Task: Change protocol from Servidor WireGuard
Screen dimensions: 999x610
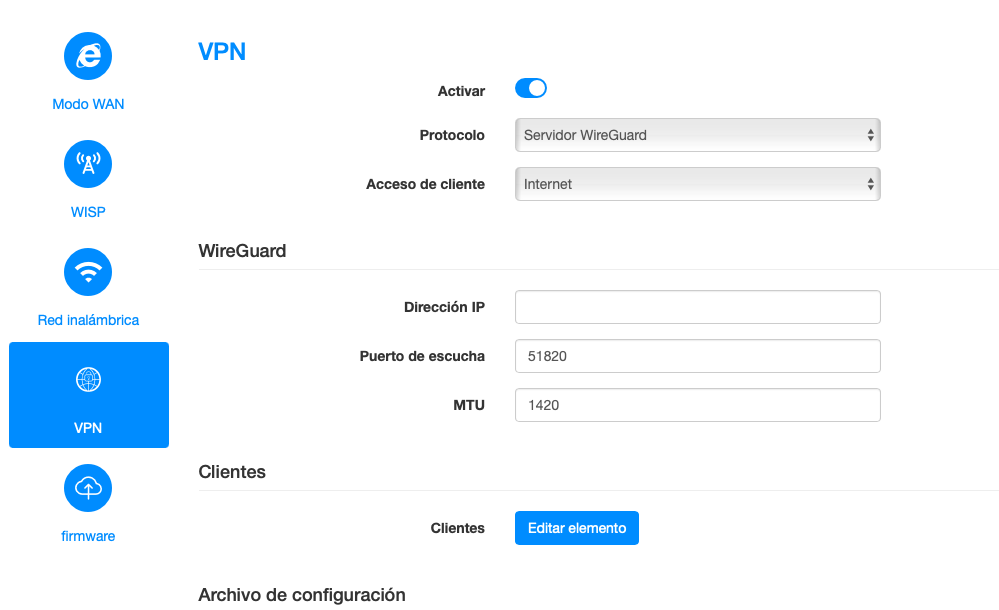Action: [x=697, y=134]
